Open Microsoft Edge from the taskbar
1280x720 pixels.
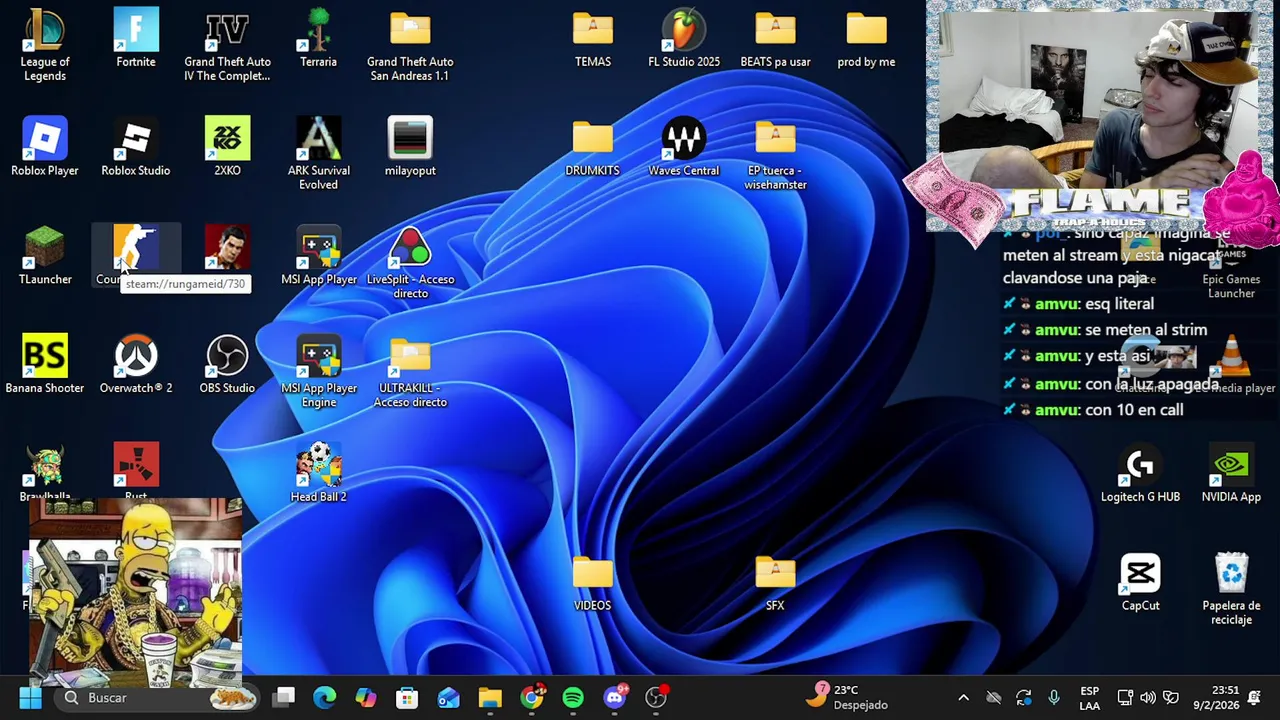pyautogui.click(x=325, y=697)
